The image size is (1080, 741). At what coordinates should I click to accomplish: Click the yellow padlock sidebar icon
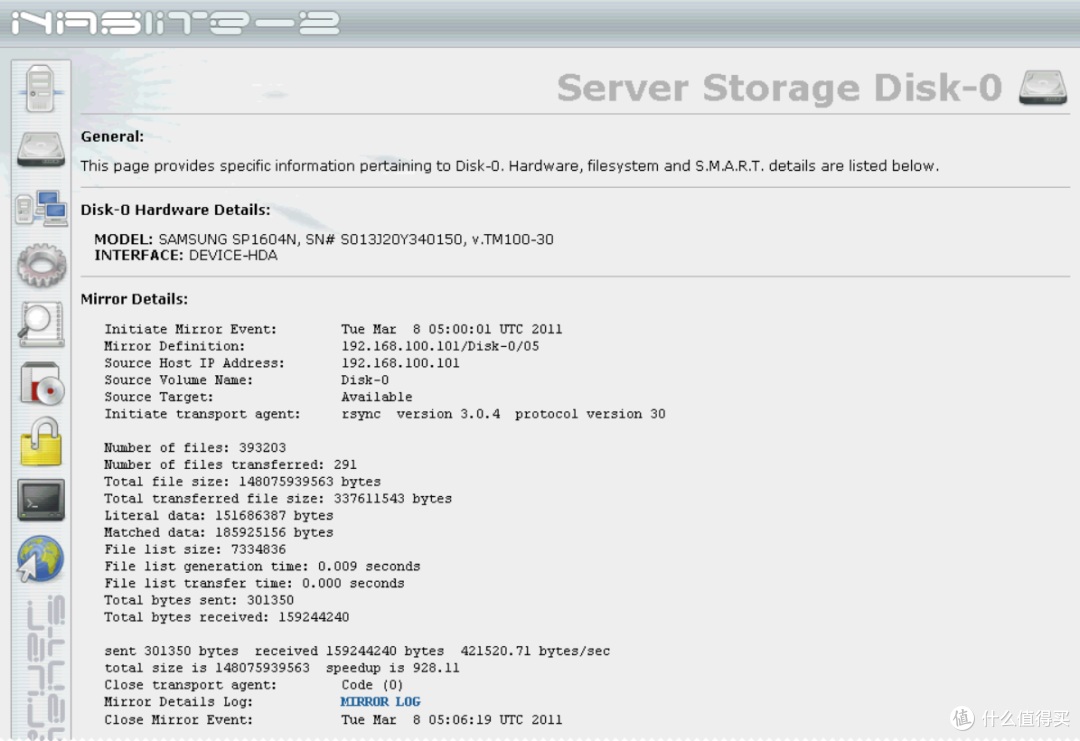[40, 442]
